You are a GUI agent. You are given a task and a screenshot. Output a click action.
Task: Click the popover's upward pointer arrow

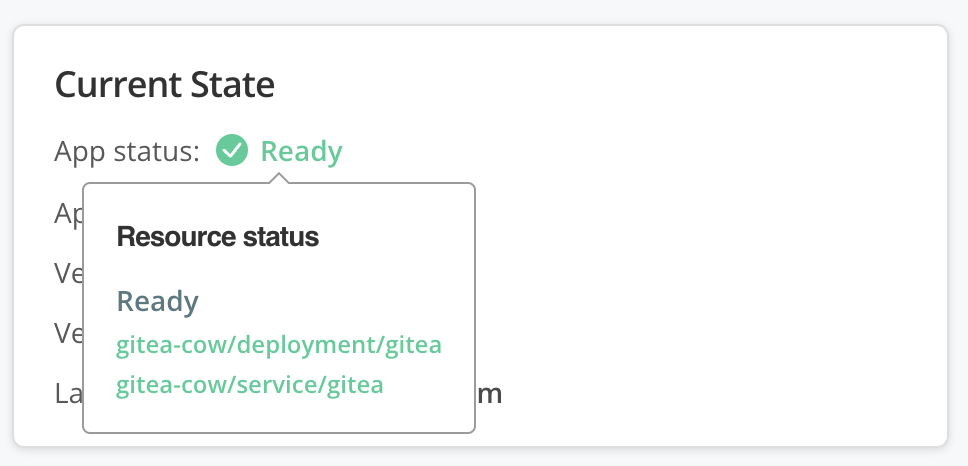(279, 179)
